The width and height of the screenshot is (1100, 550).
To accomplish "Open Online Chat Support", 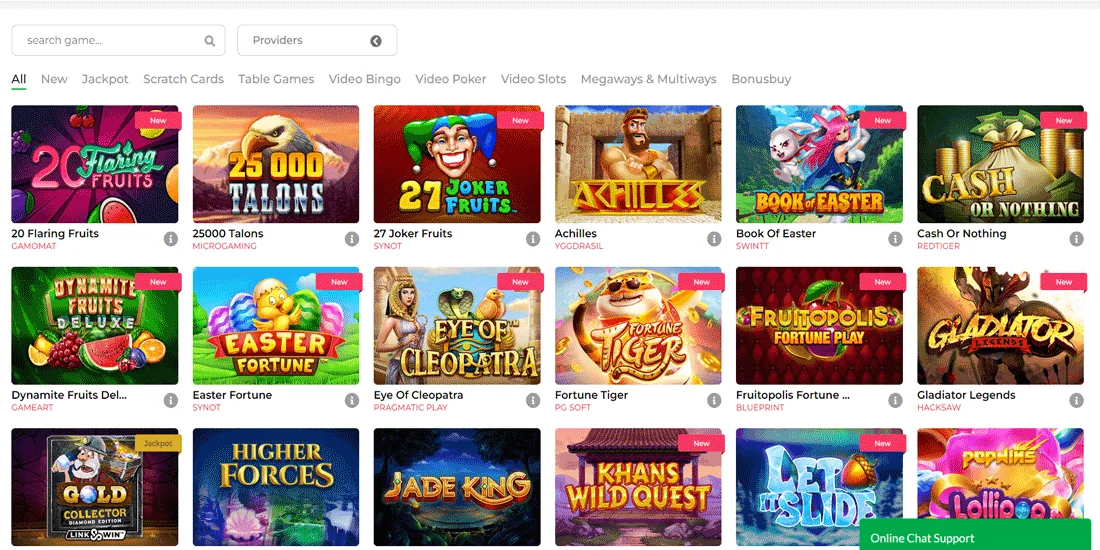I will 975,535.
